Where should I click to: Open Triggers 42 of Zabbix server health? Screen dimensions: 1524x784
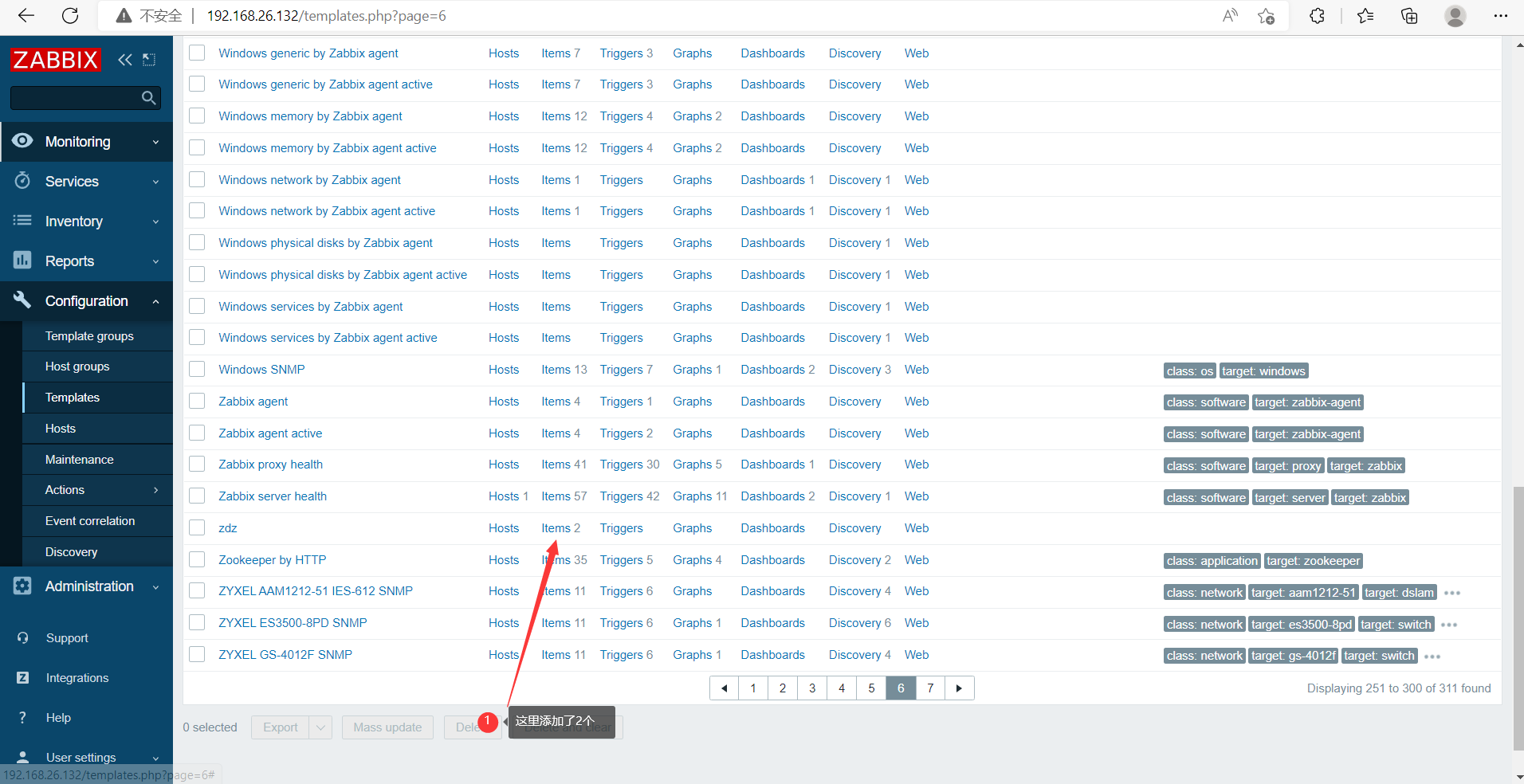[x=630, y=496]
